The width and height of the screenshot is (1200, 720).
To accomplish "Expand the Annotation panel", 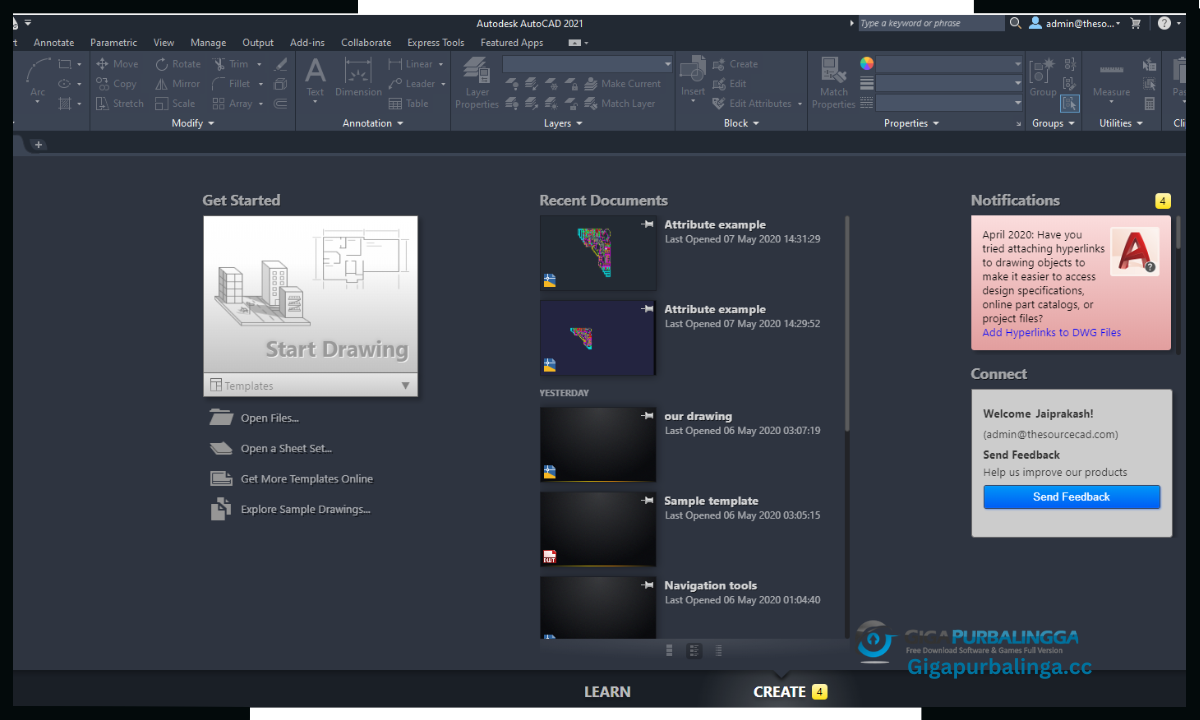I will [373, 123].
